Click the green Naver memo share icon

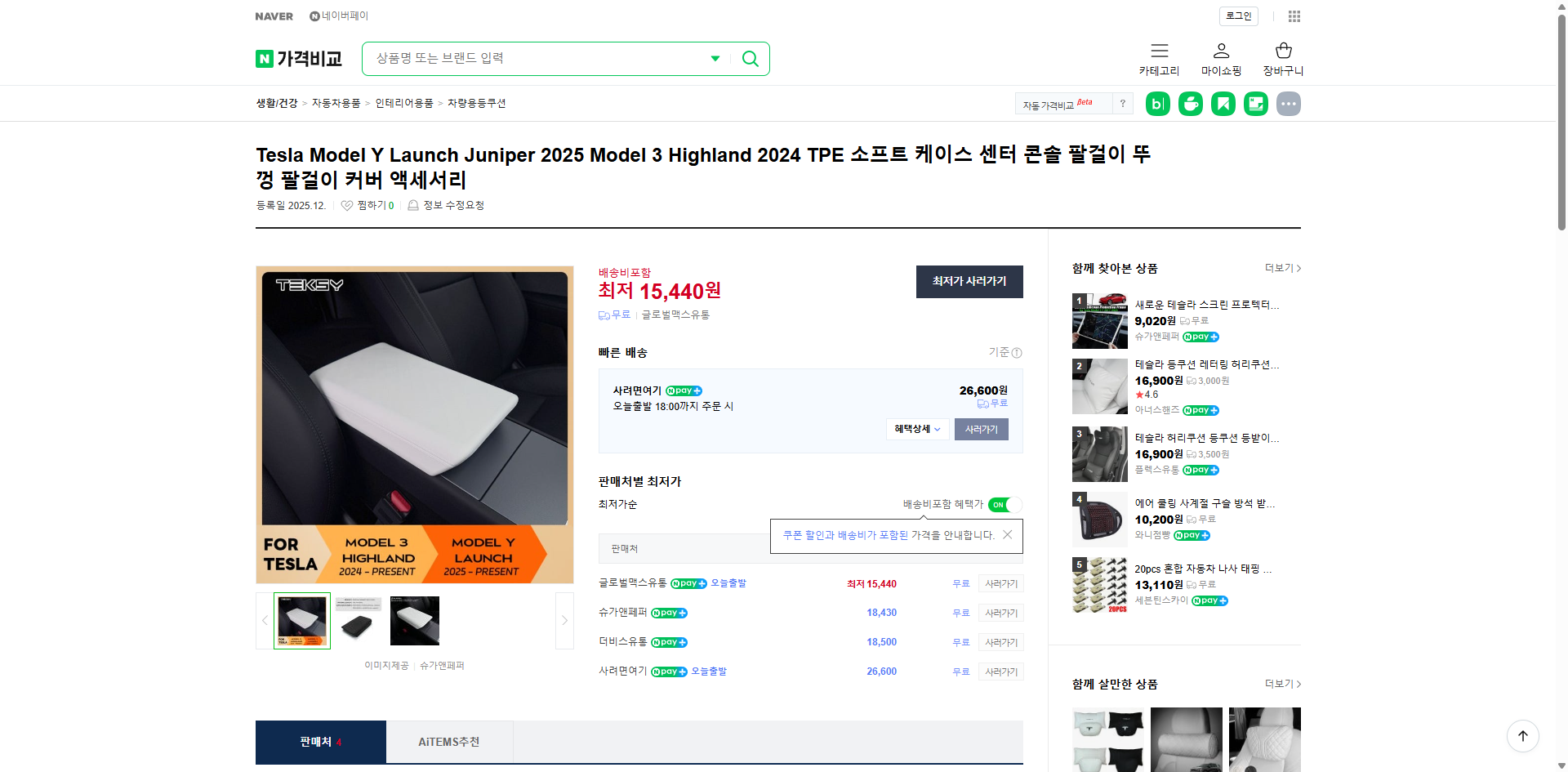pyautogui.click(x=1255, y=104)
